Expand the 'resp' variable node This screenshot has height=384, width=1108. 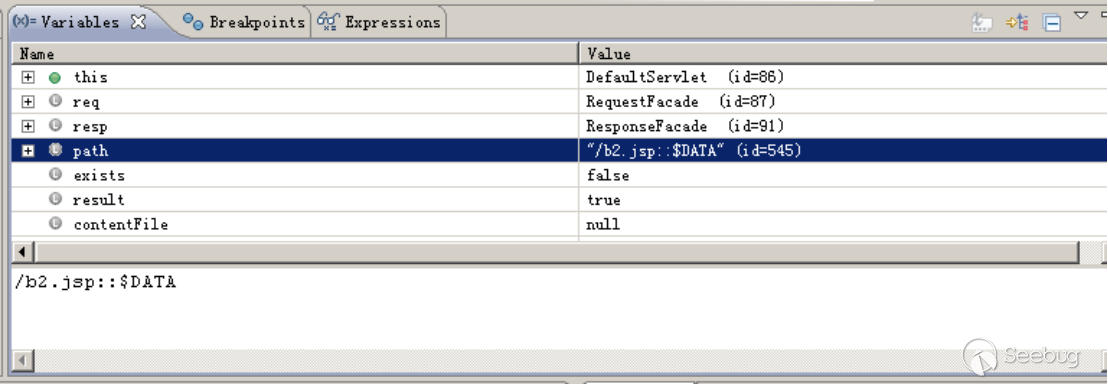point(28,127)
